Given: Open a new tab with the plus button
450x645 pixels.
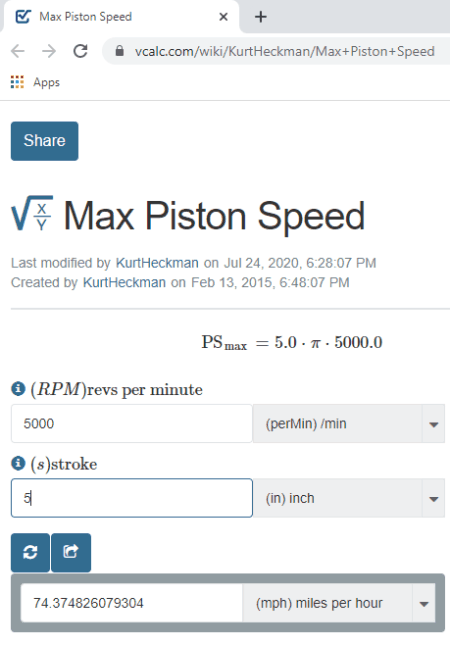Looking at the screenshot, I should click(x=261, y=17).
